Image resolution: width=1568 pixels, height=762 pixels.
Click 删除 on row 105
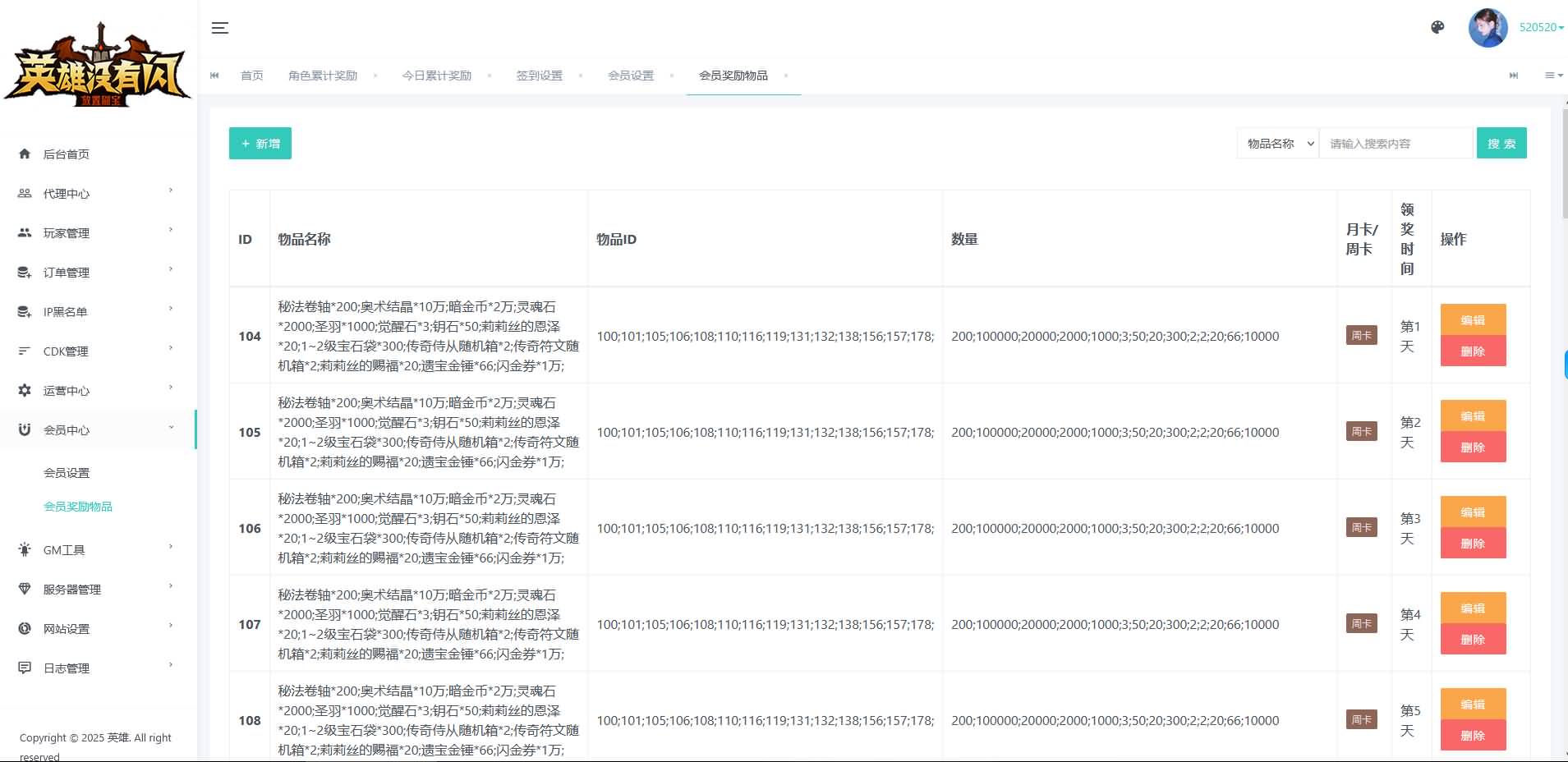1472,447
